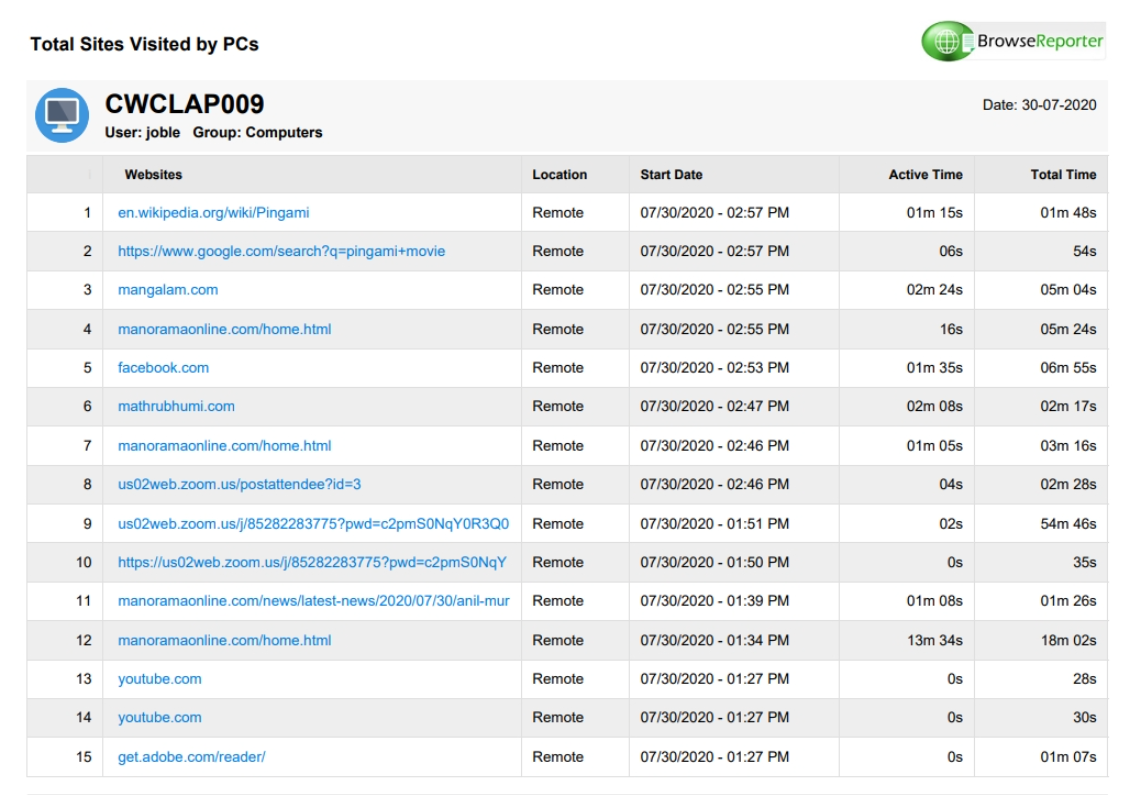Click the Start Date column header
The image size is (1135, 795).
(x=671, y=174)
